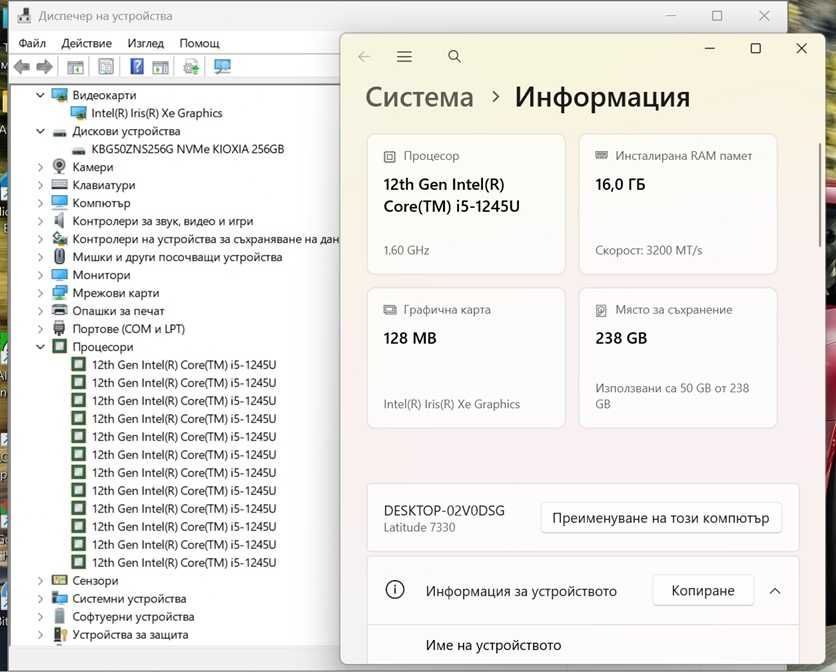This screenshot has width=836, height=672.
Task: Open the Изглед menu
Action: (x=146, y=43)
